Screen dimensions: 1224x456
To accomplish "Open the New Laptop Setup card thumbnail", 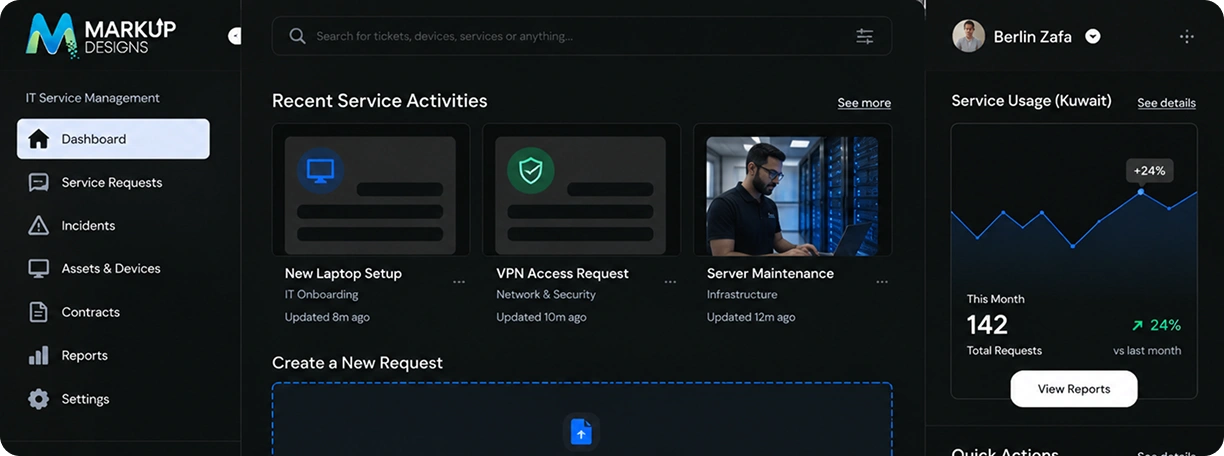I will pyautogui.click(x=370, y=190).
